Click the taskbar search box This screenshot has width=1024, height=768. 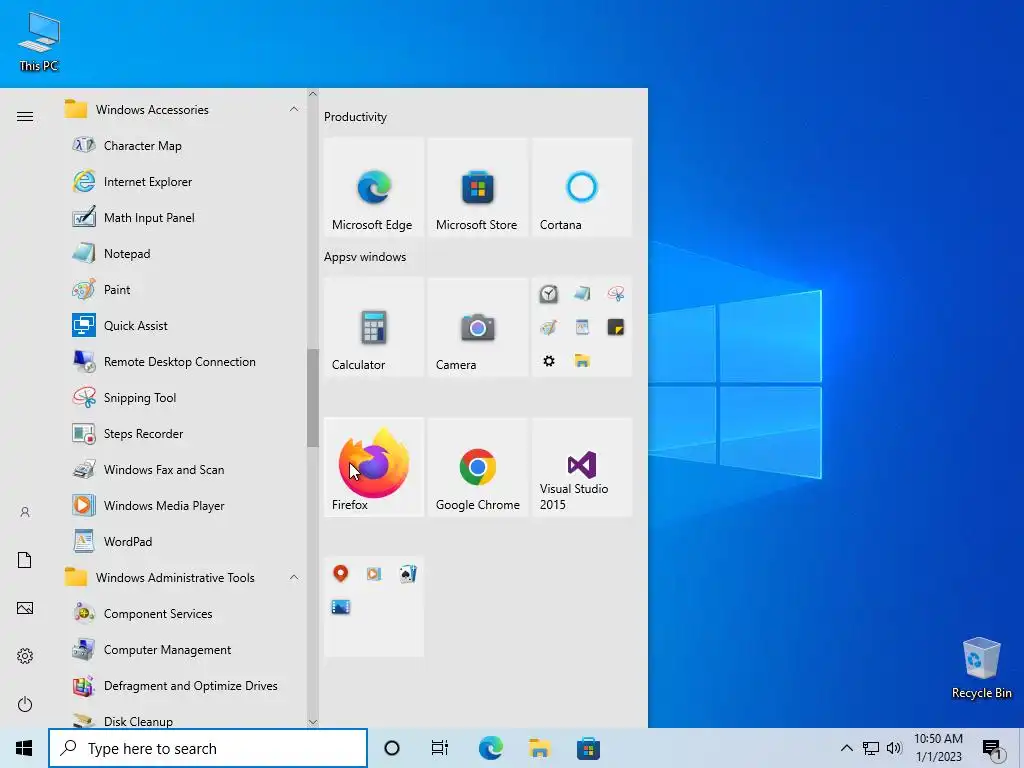click(208, 748)
